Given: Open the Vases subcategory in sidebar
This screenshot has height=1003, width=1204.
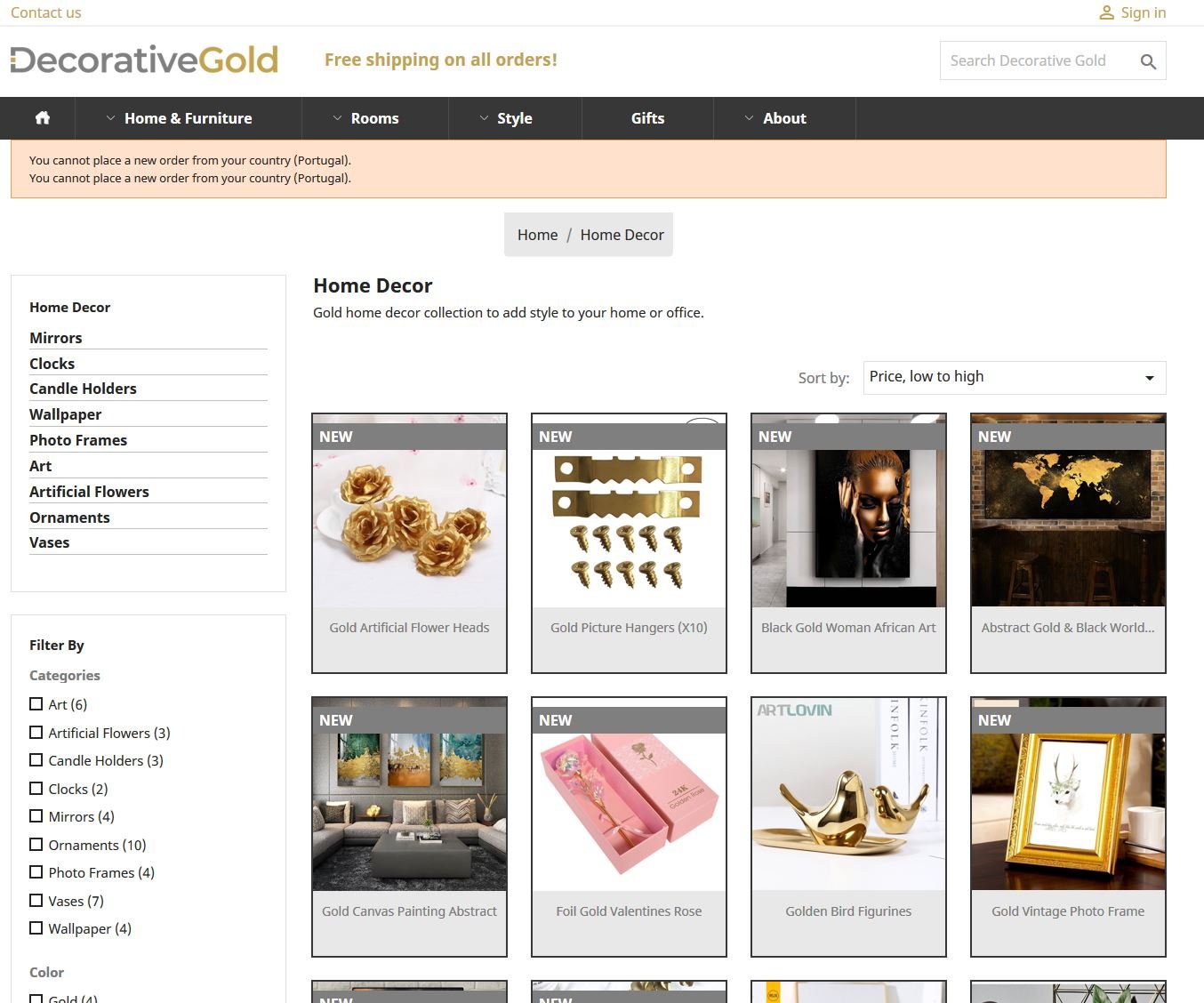Looking at the screenshot, I should point(49,542).
